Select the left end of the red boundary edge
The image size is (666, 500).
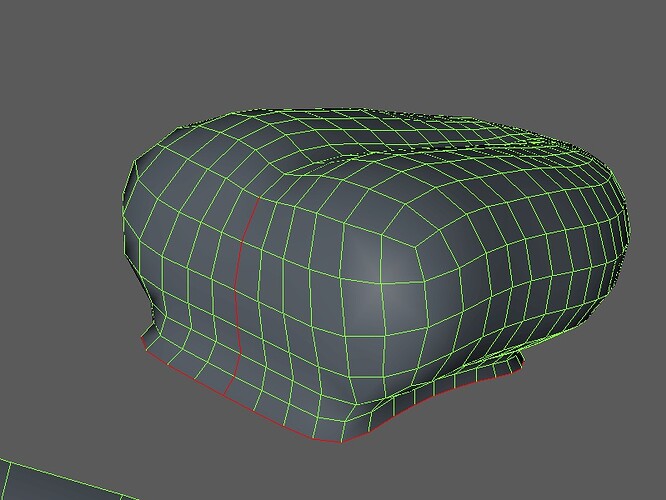pyautogui.click(x=142, y=338)
